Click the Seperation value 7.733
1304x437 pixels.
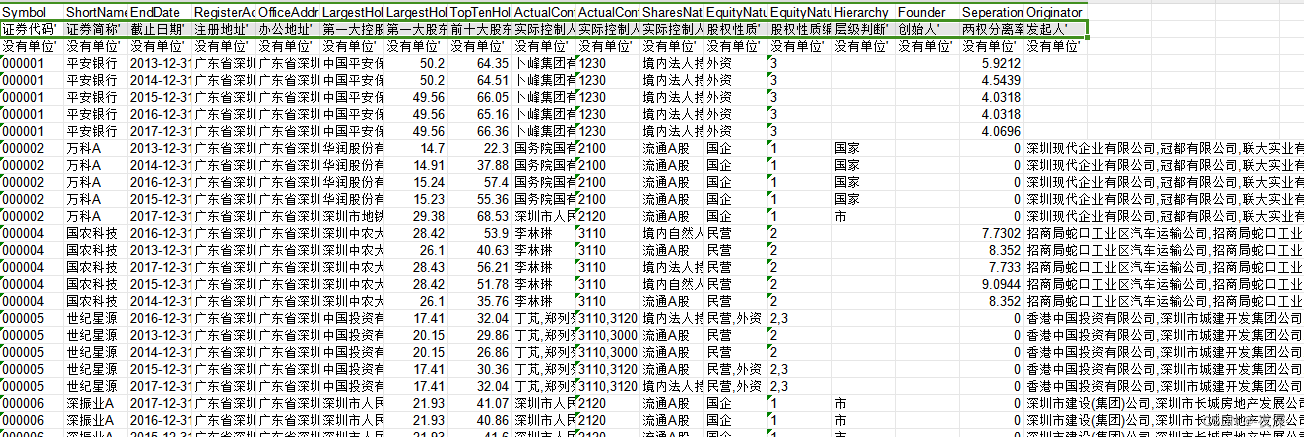point(992,266)
